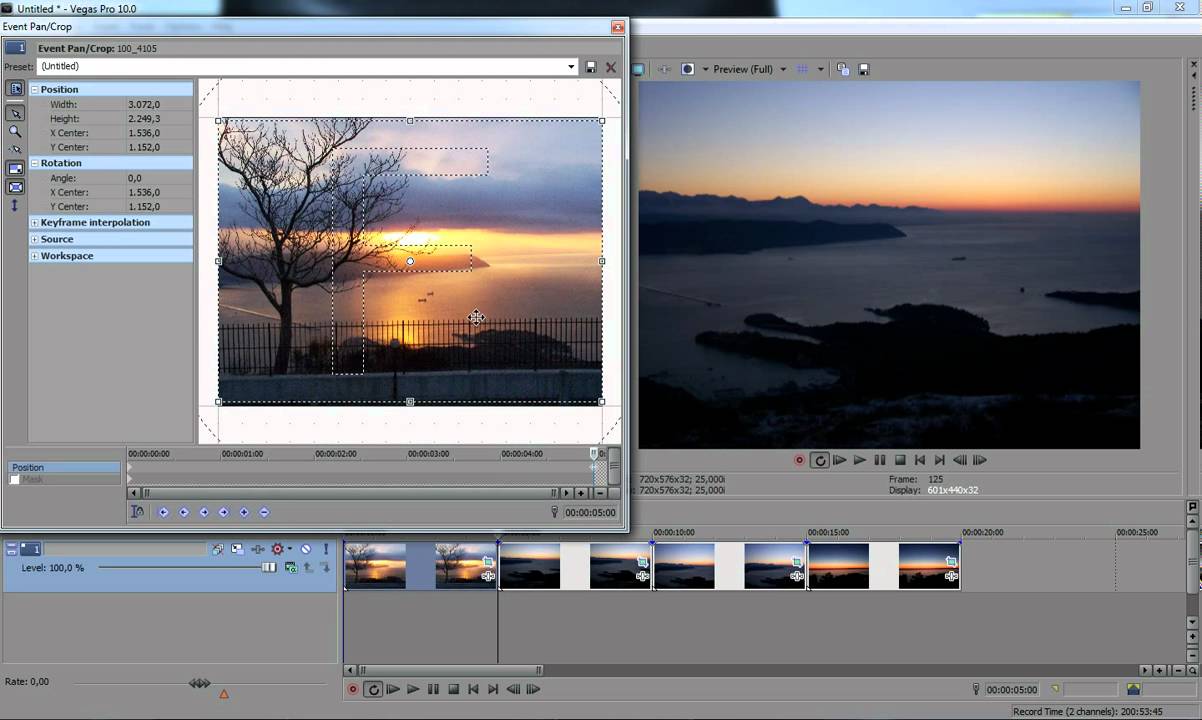Go to End in preview transport
The height and width of the screenshot is (720, 1202).
939,460
